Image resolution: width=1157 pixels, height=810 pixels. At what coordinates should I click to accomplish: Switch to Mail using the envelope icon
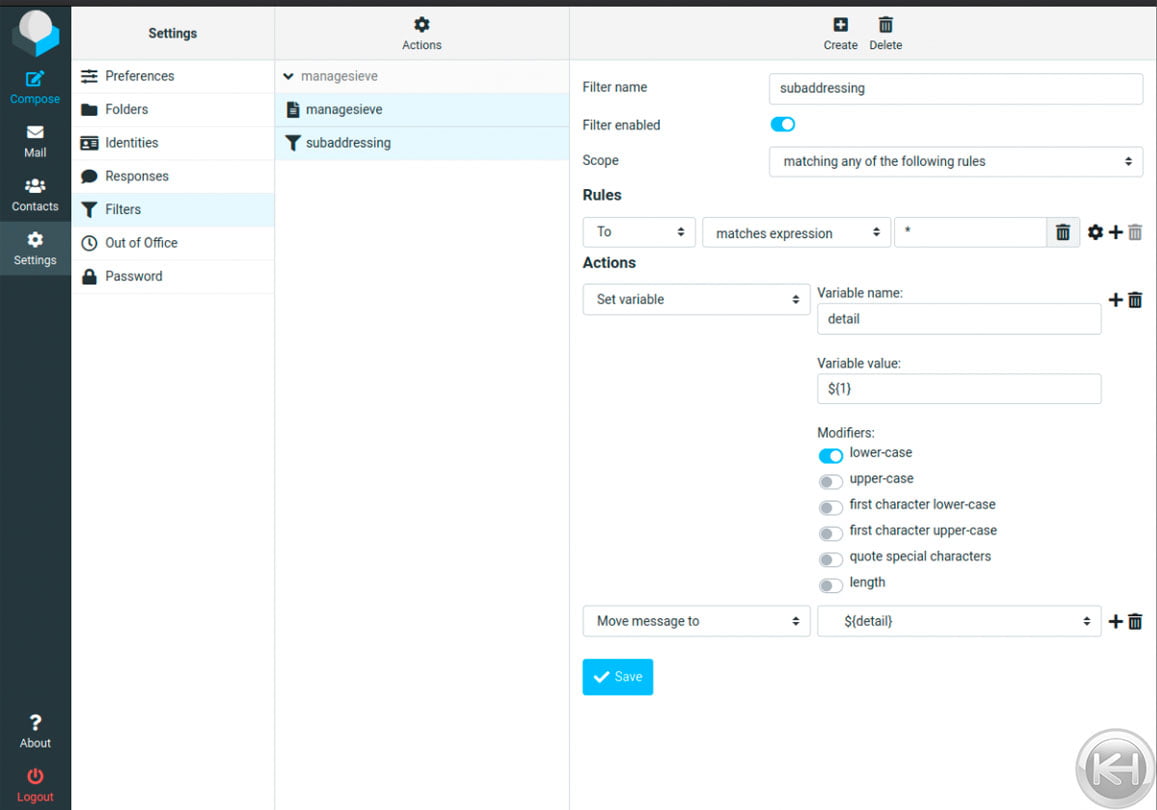[x=35, y=140]
